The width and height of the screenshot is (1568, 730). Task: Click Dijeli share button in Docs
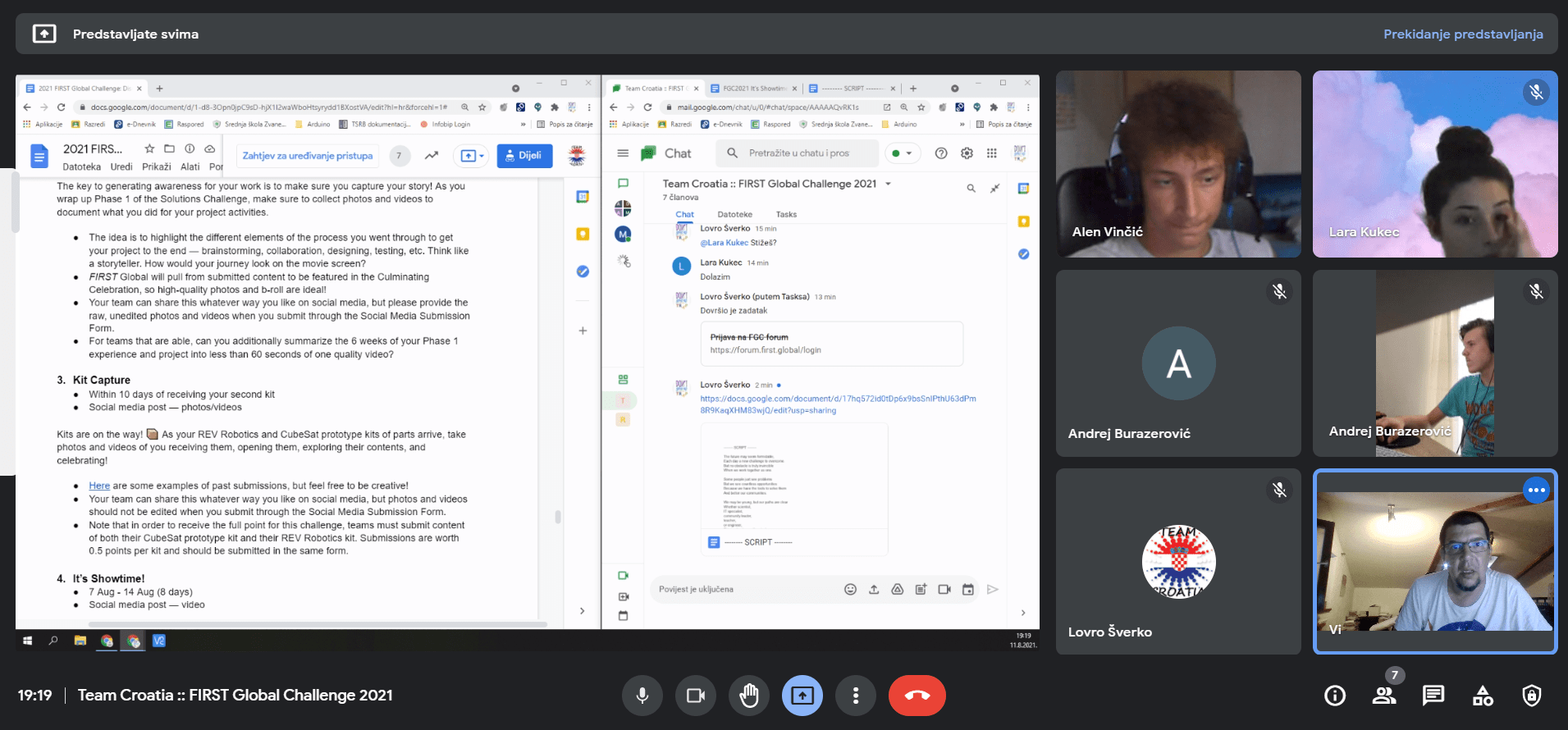[524, 155]
